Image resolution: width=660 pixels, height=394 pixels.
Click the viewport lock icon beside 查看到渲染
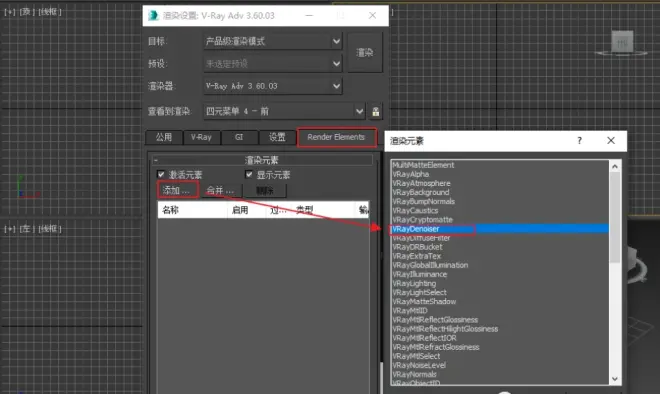[x=375, y=112]
